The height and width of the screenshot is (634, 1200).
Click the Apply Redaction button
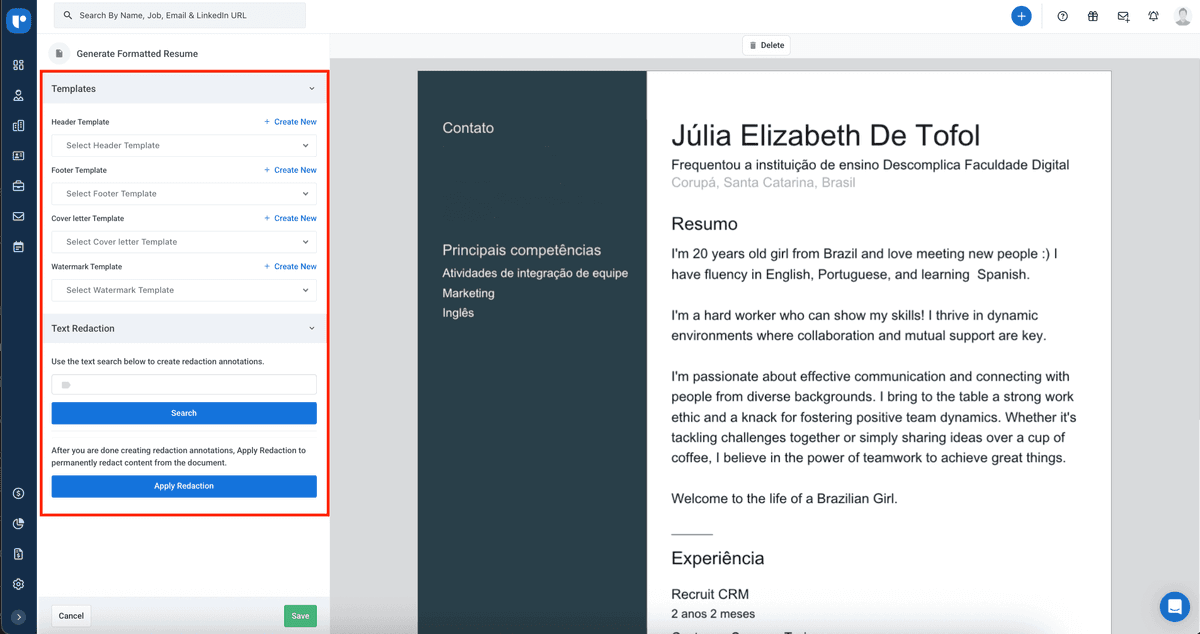pyautogui.click(x=183, y=485)
